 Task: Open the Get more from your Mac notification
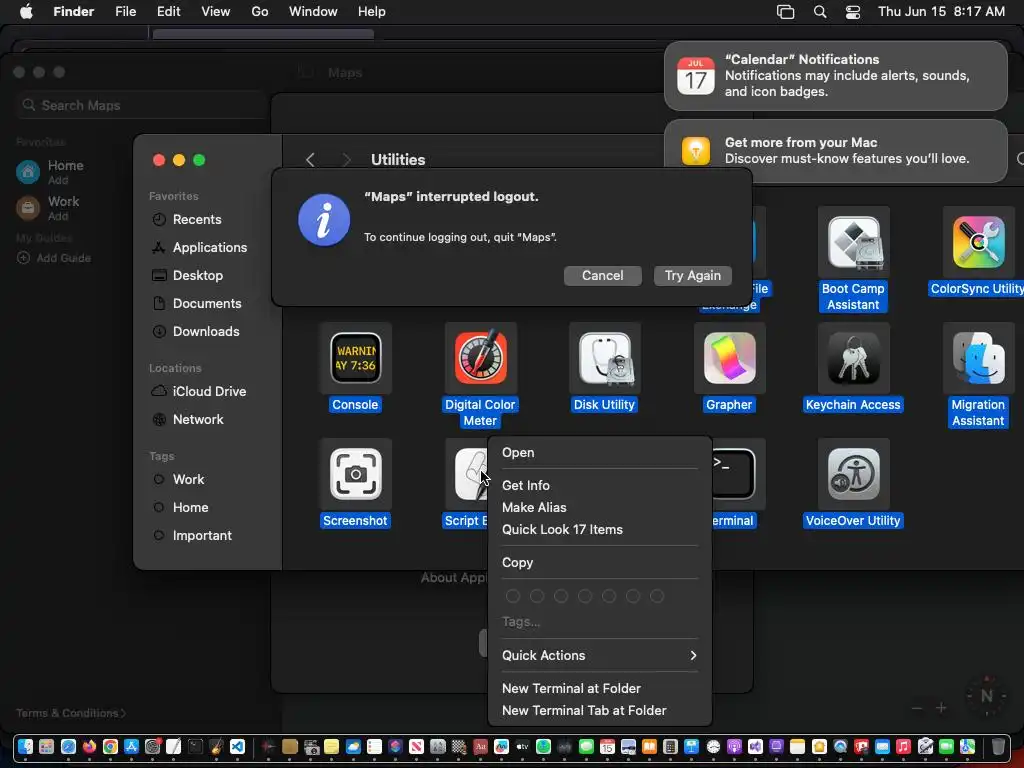pos(835,151)
